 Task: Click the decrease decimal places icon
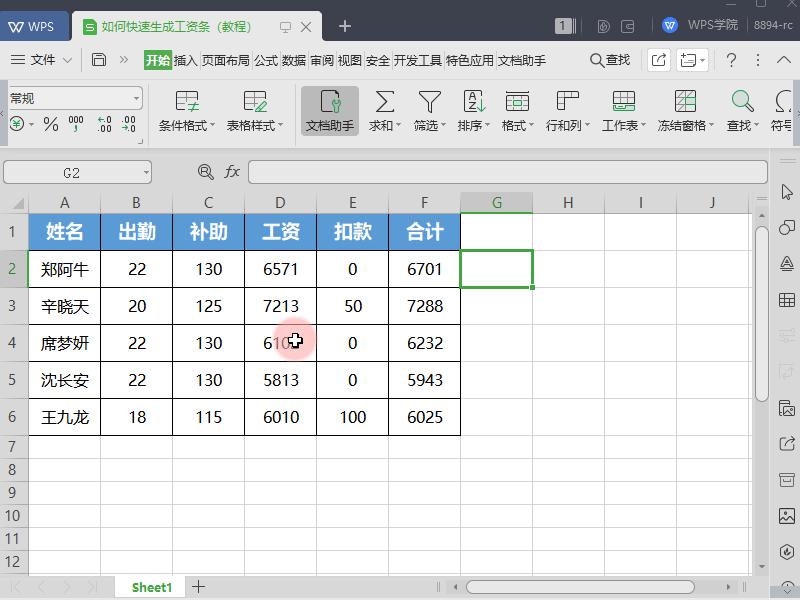[x=129, y=123]
